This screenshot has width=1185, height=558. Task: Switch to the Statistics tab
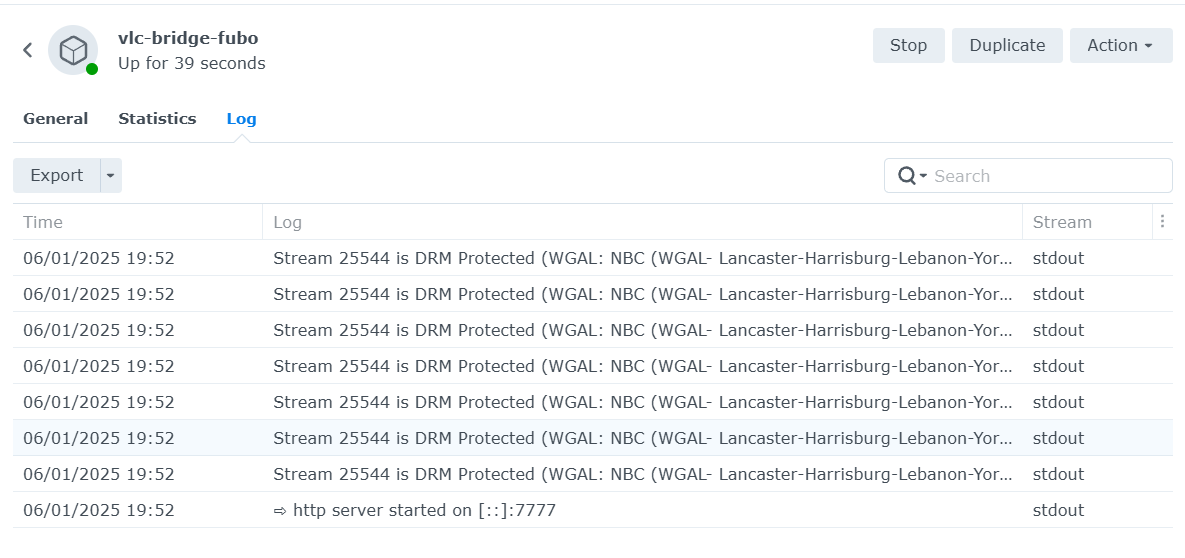(x=157, y=119)
